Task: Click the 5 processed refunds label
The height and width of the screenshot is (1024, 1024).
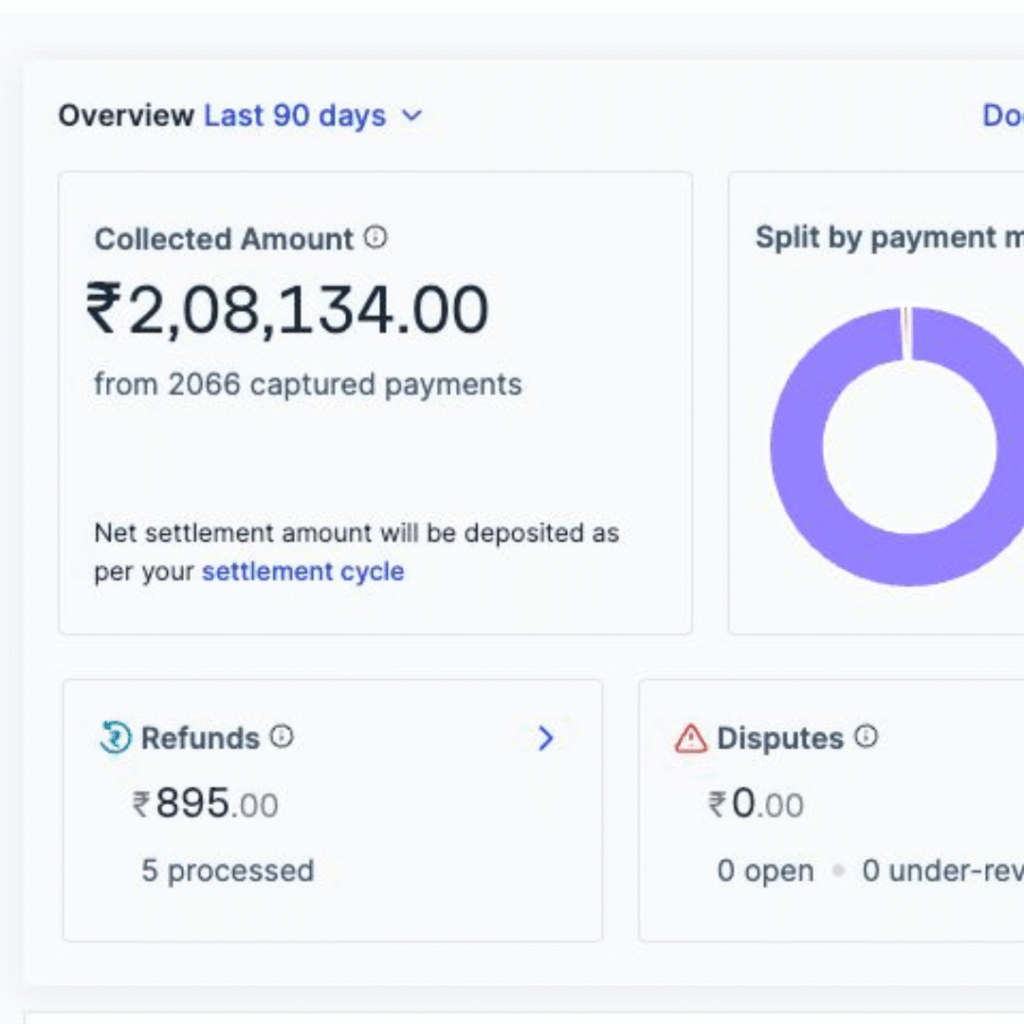Action: (x=227, y=870)
